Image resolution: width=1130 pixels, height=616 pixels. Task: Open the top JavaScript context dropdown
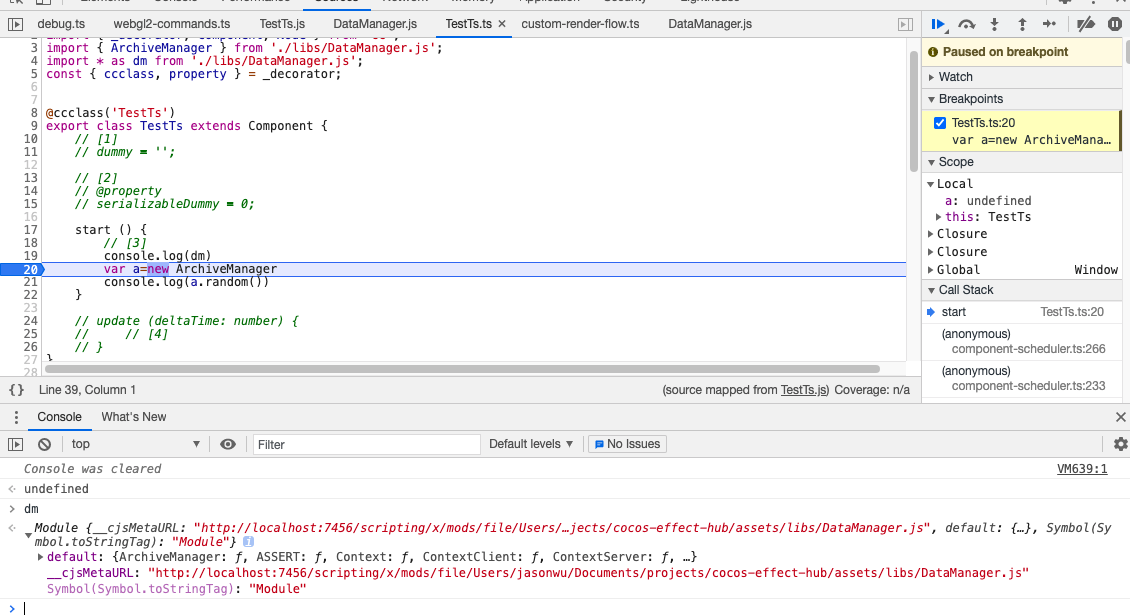click(136, 444)
